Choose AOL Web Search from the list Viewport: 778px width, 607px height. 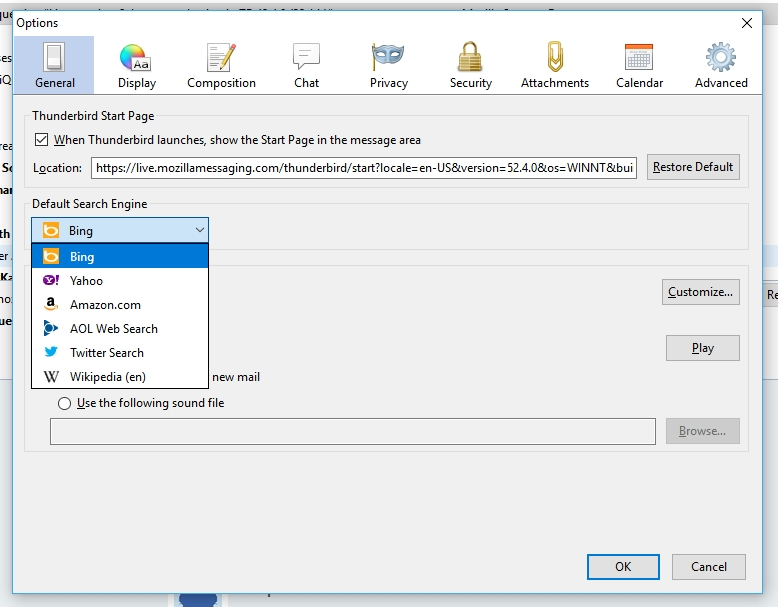(x=120, y=328)
